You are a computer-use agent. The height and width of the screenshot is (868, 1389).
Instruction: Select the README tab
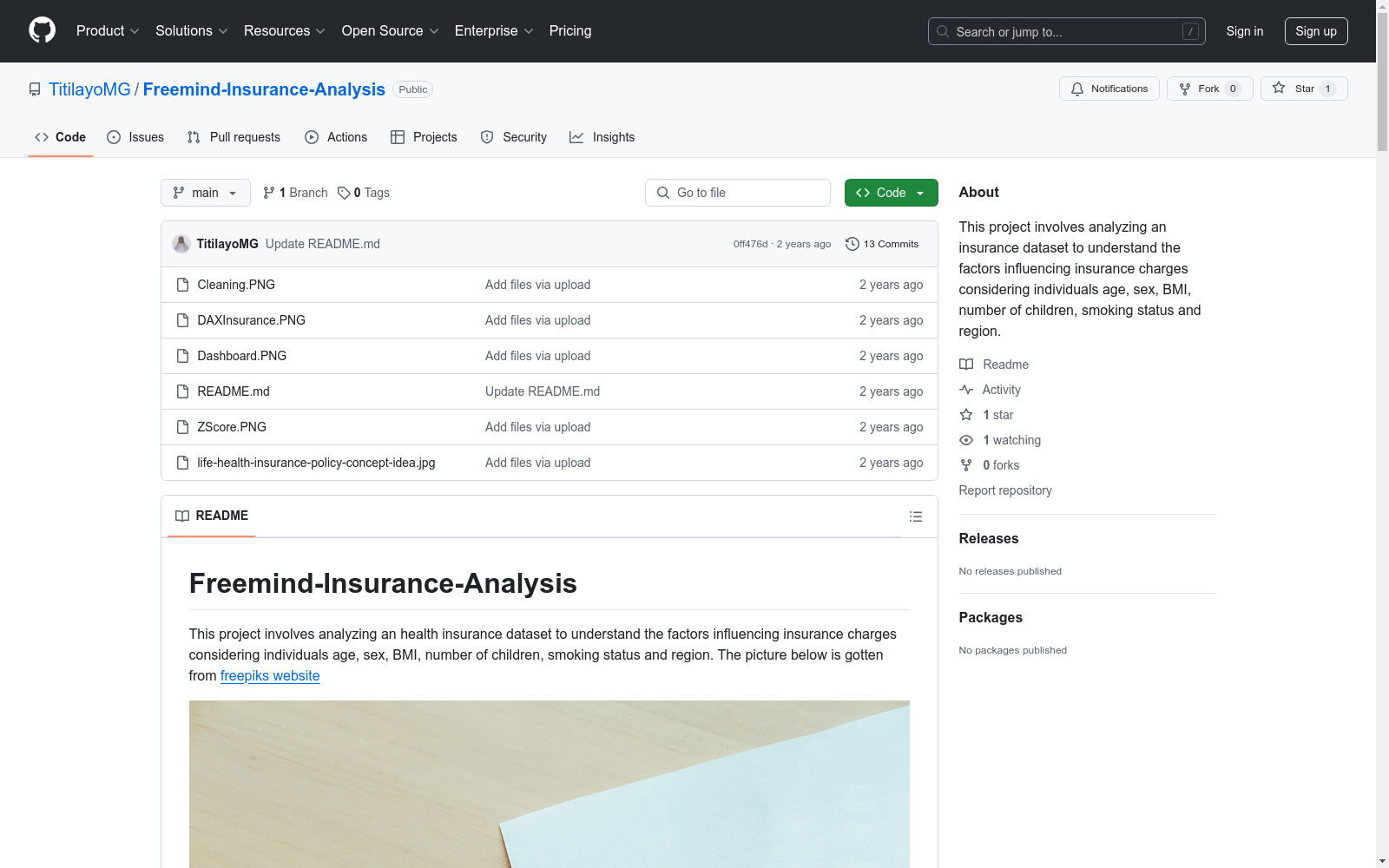(x=212, y=516)
